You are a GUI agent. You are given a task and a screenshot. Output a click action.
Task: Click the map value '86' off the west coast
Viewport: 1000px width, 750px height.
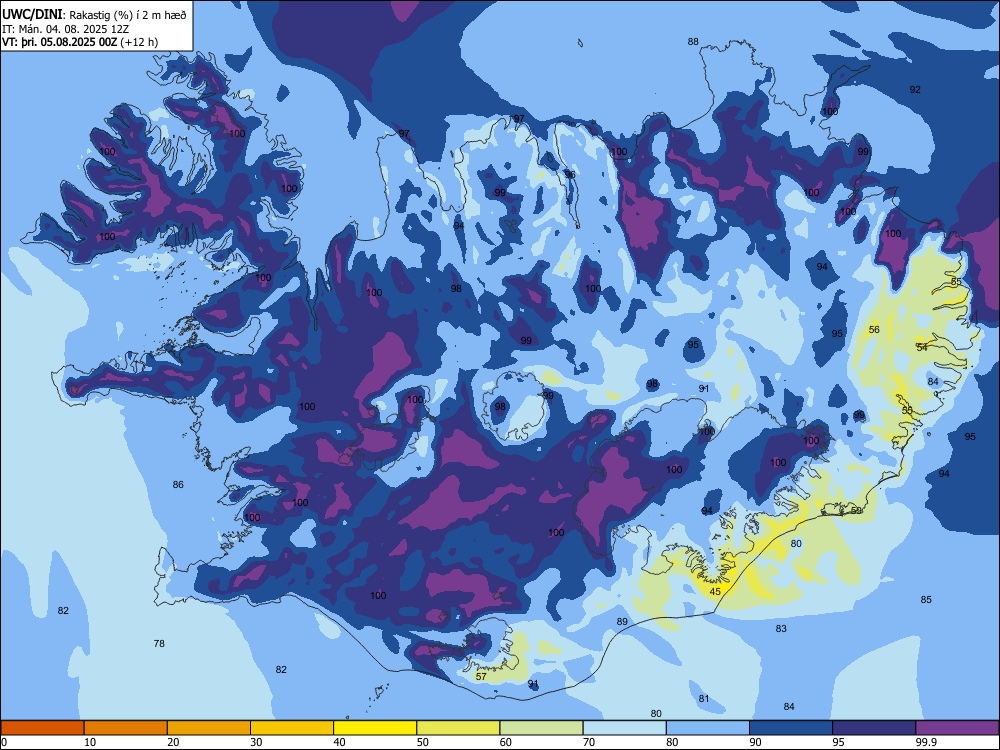point(178,484)
